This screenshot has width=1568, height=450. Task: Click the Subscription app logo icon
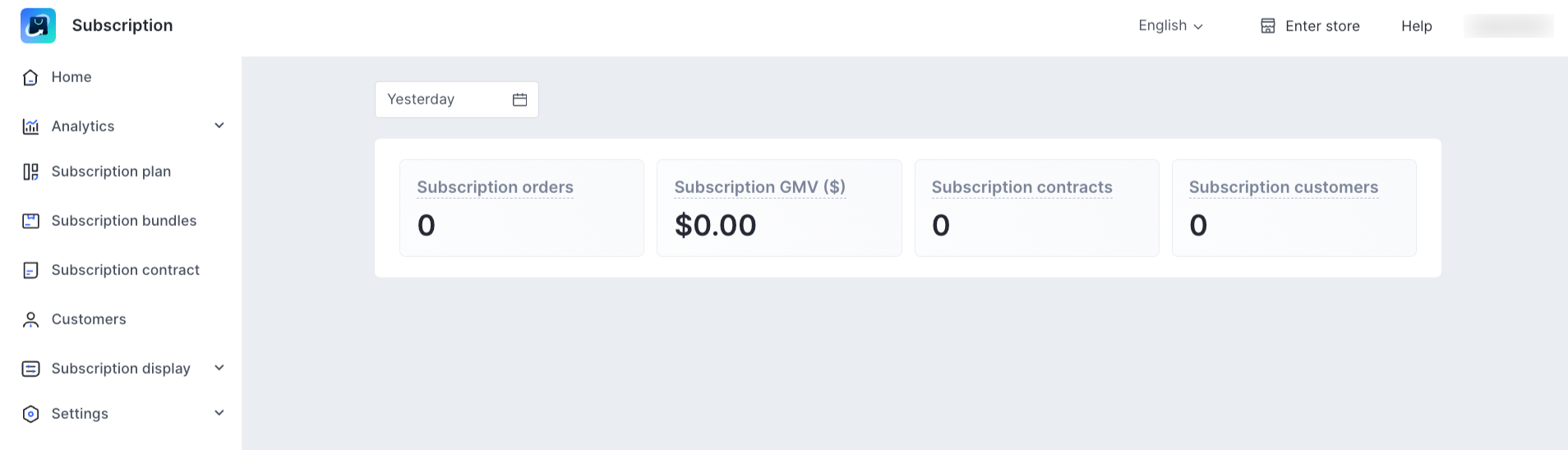click(x=38, y=25)
